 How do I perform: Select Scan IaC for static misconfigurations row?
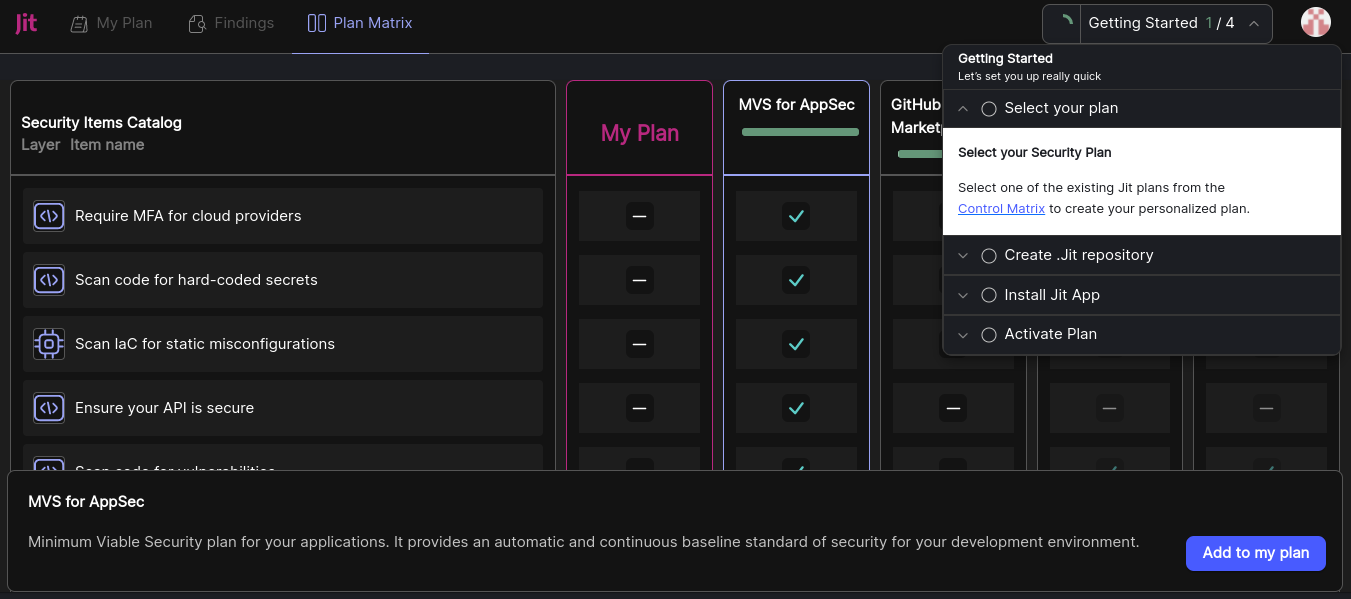[x=283, y=344]
